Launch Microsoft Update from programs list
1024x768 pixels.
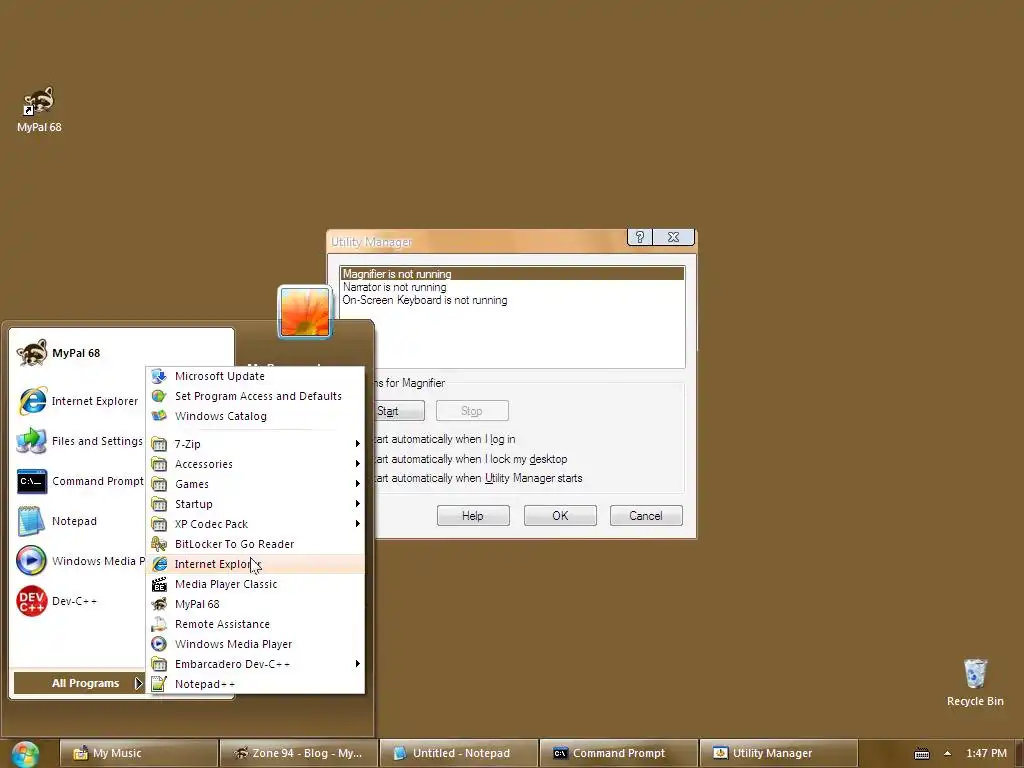(x=255, y=376)
